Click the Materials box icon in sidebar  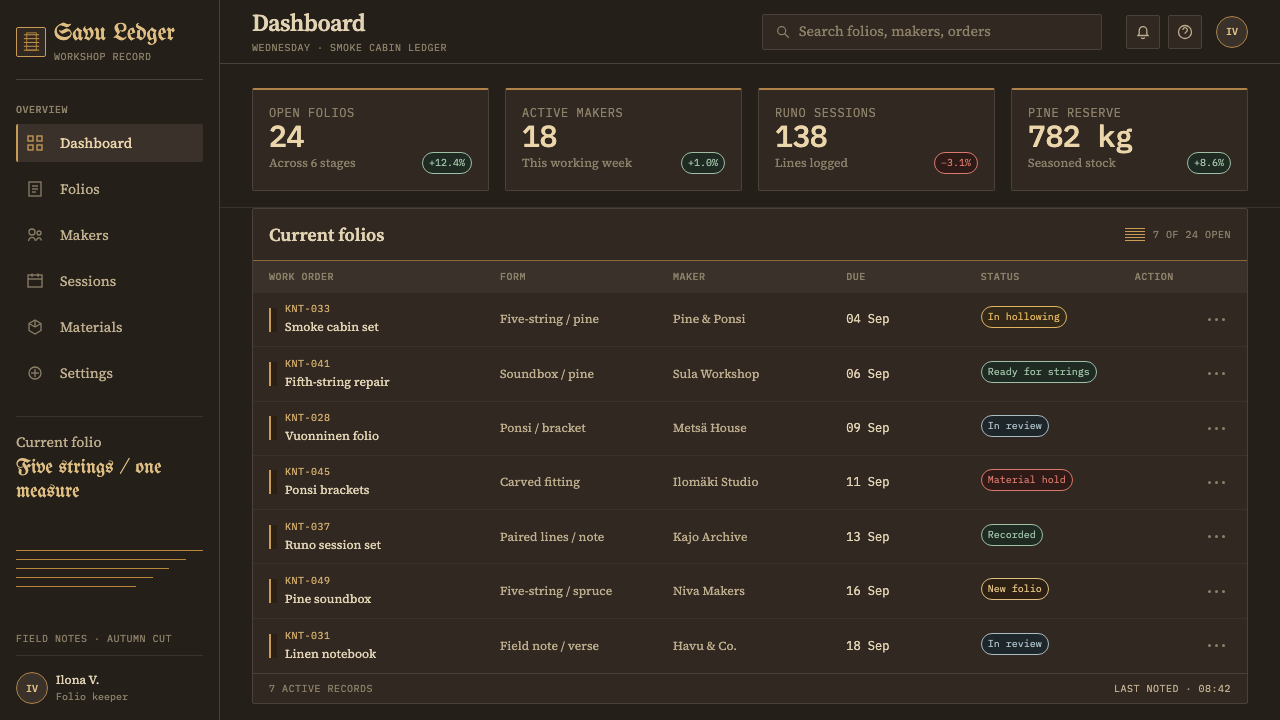coord(35,327)
